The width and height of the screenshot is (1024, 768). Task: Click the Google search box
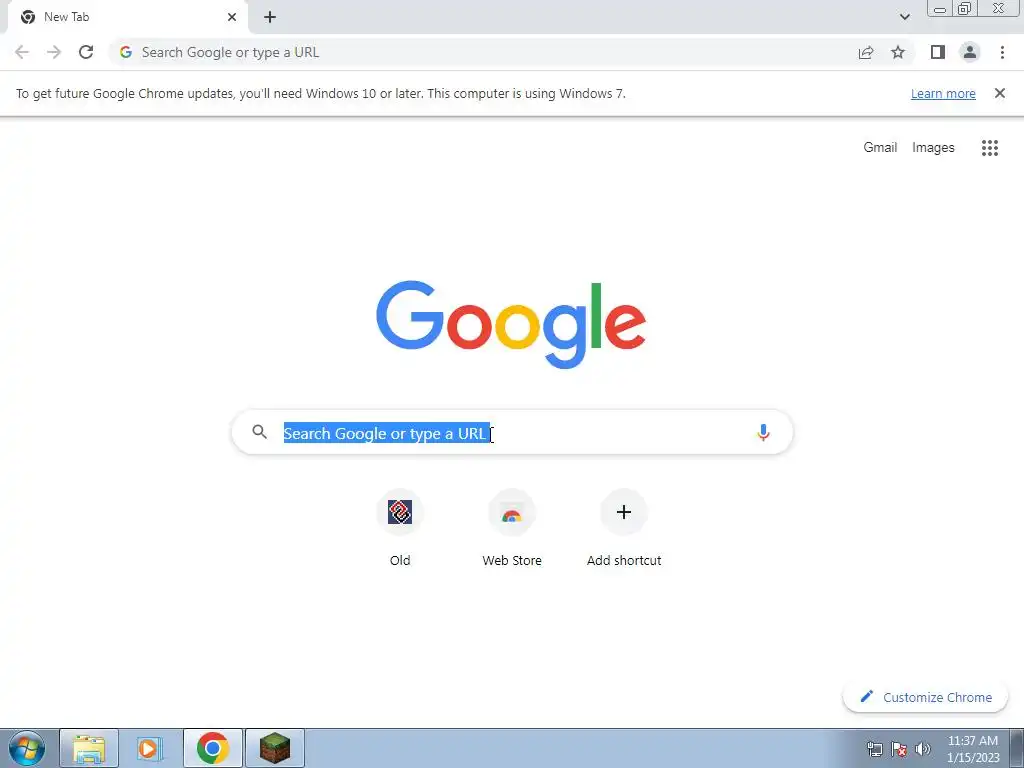pos(512,432)
